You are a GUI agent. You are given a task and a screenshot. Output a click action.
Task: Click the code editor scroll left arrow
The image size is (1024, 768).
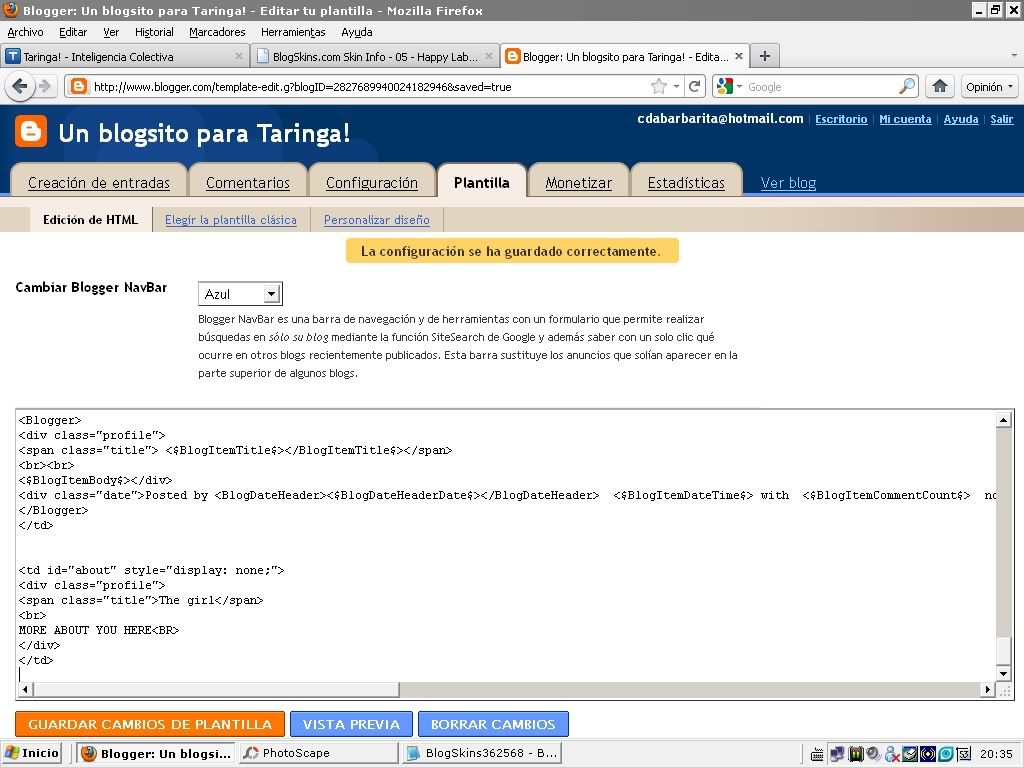[x=25, y=690]
